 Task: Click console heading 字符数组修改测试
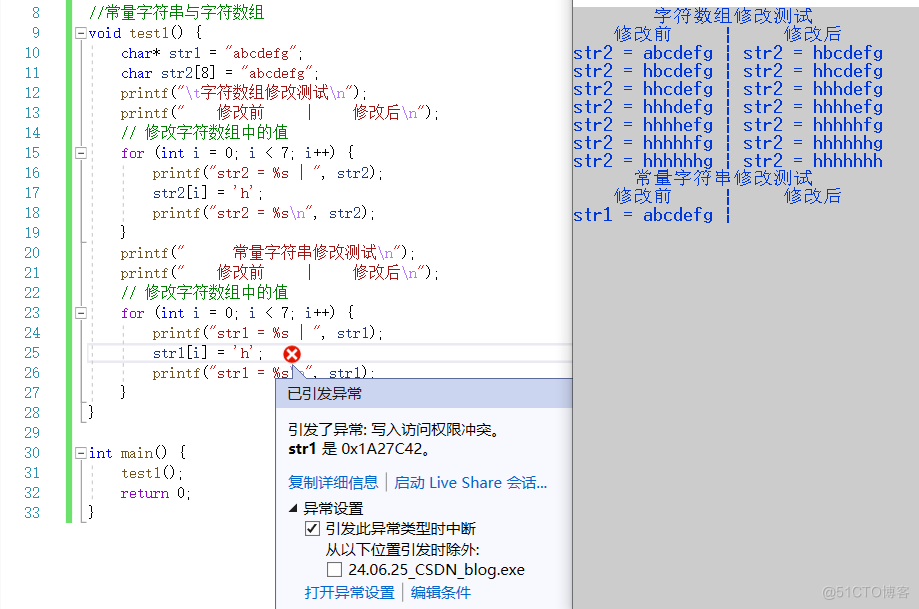pos(733,16)
